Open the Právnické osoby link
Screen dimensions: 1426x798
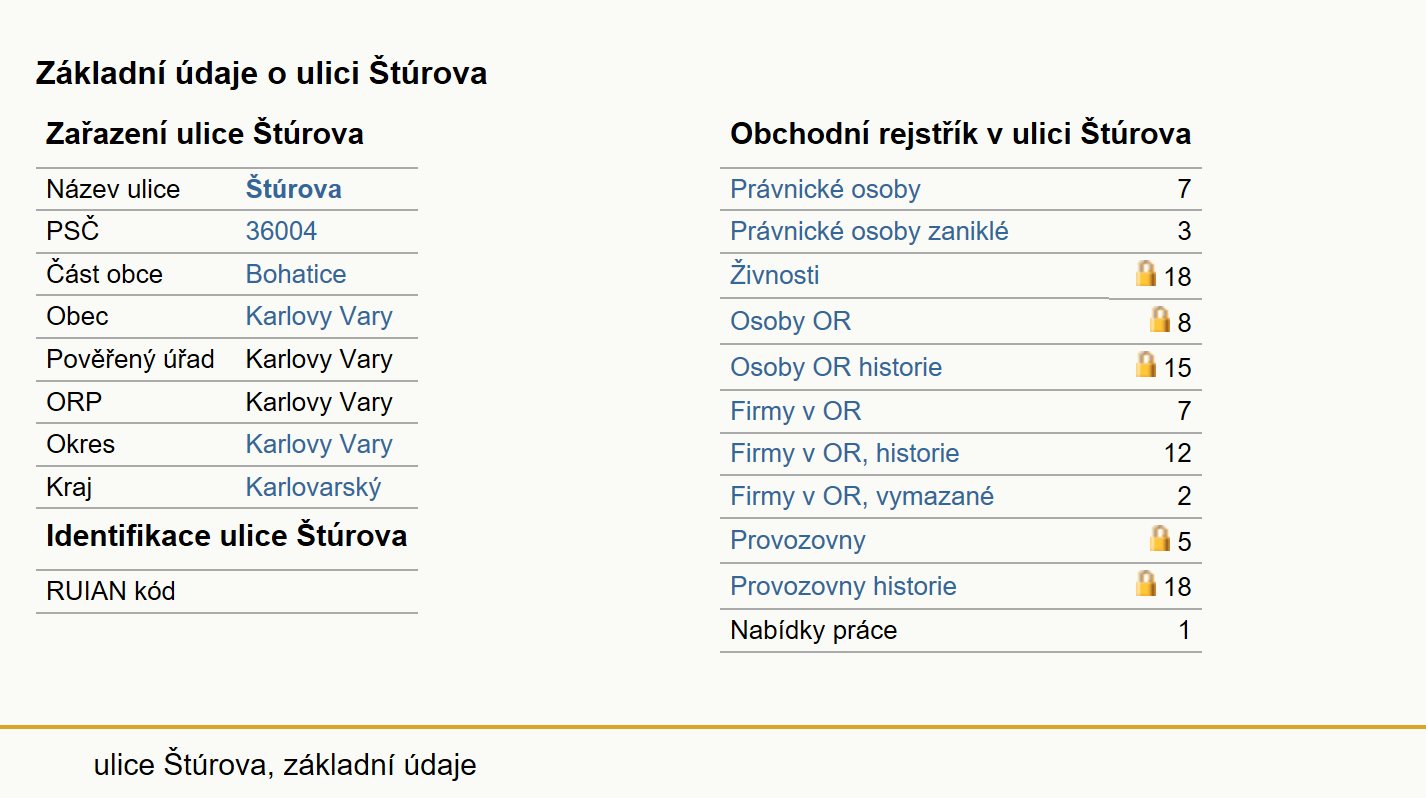(x=825, y=189)
